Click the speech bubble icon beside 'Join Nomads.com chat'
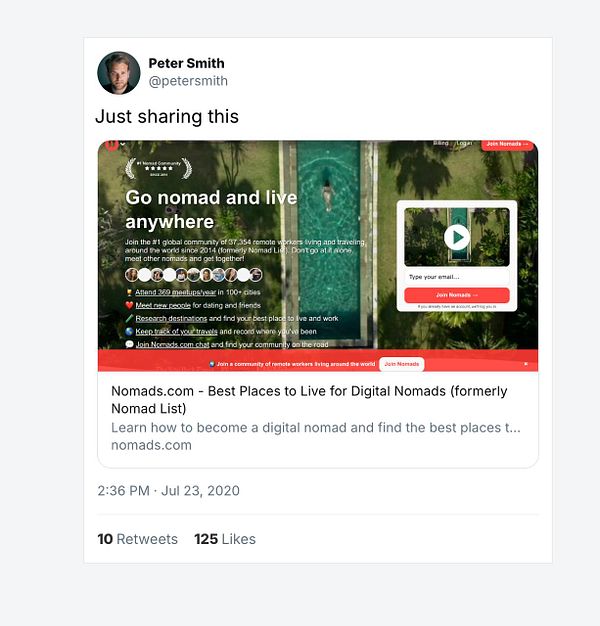The width and height of the screenshot is (600, 626). pyautogui.click(x=129, y=345)
